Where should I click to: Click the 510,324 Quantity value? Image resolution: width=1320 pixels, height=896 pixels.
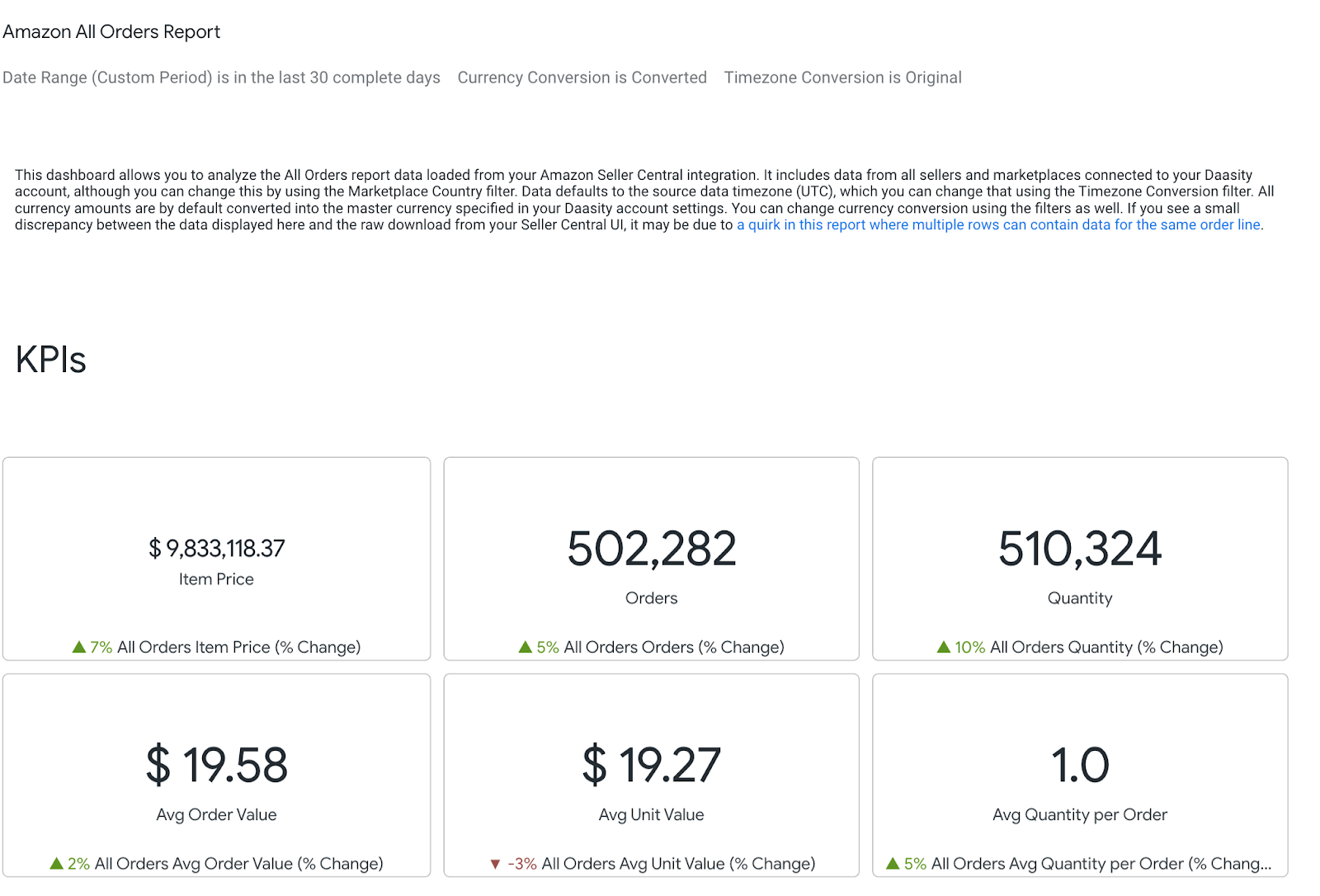point(1080,549)
